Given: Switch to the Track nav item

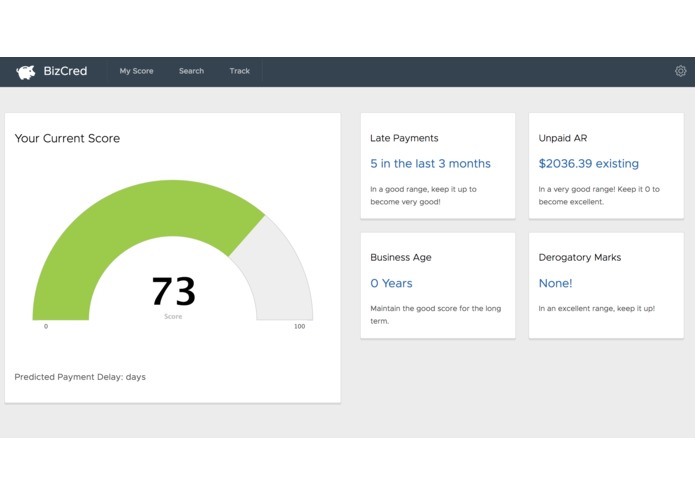Looking at the screenshot, I should (239, 71).
